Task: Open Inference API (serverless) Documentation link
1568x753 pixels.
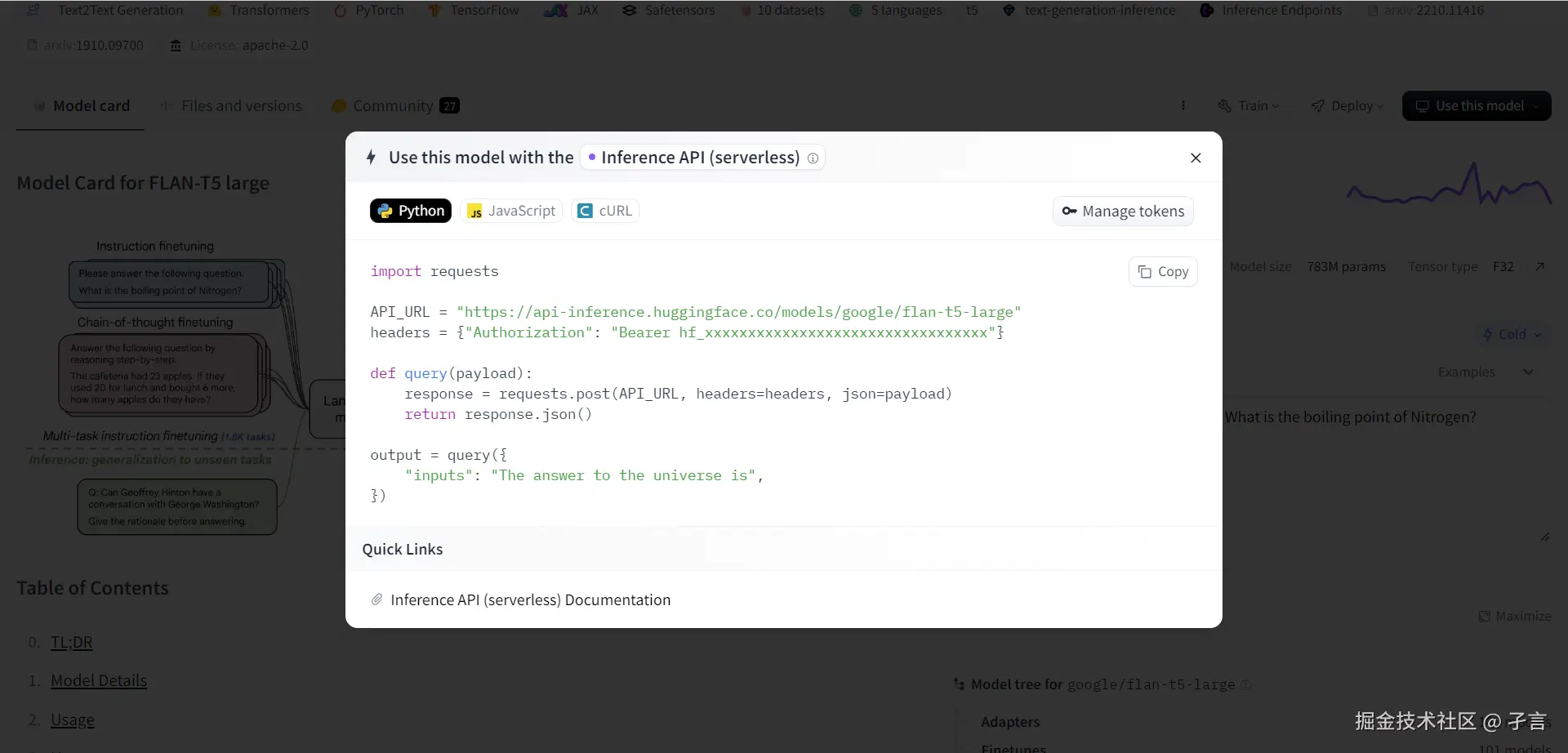Action: pyautogui.click(x=531, y=600)
